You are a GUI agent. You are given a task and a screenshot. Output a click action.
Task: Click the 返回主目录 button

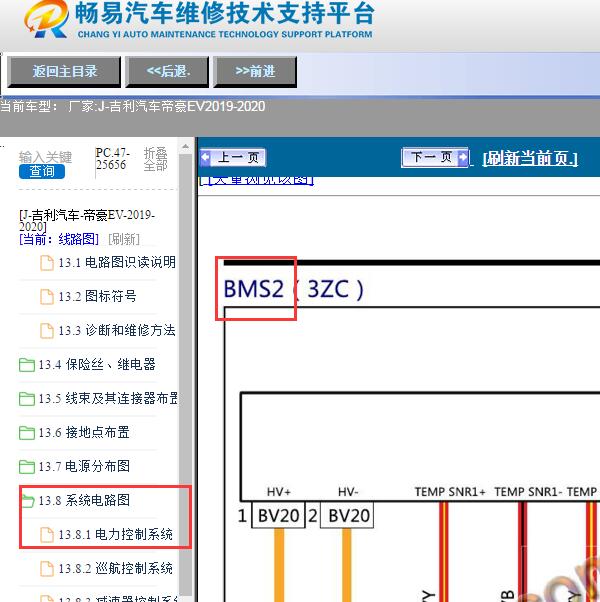coord(64,71)
